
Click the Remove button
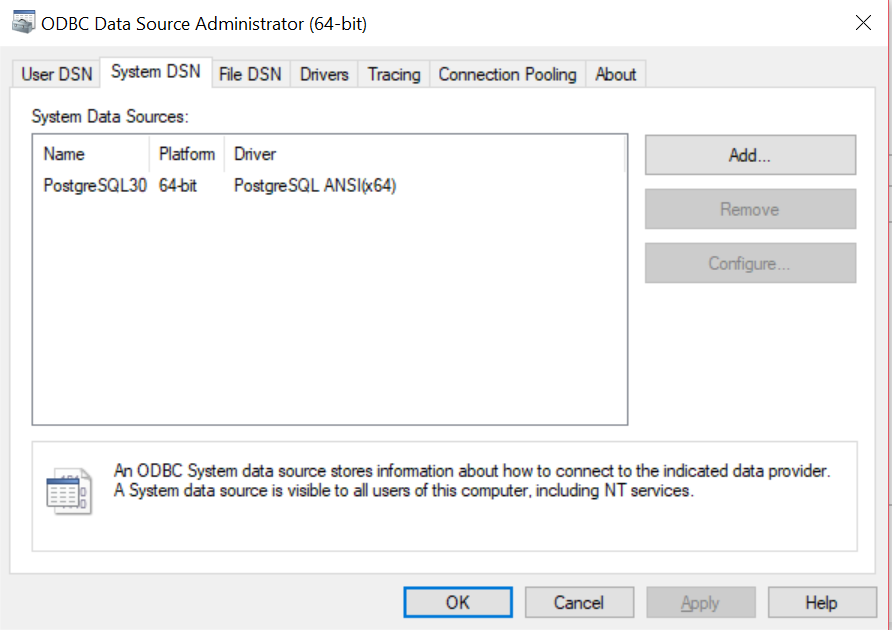point(750,209)
